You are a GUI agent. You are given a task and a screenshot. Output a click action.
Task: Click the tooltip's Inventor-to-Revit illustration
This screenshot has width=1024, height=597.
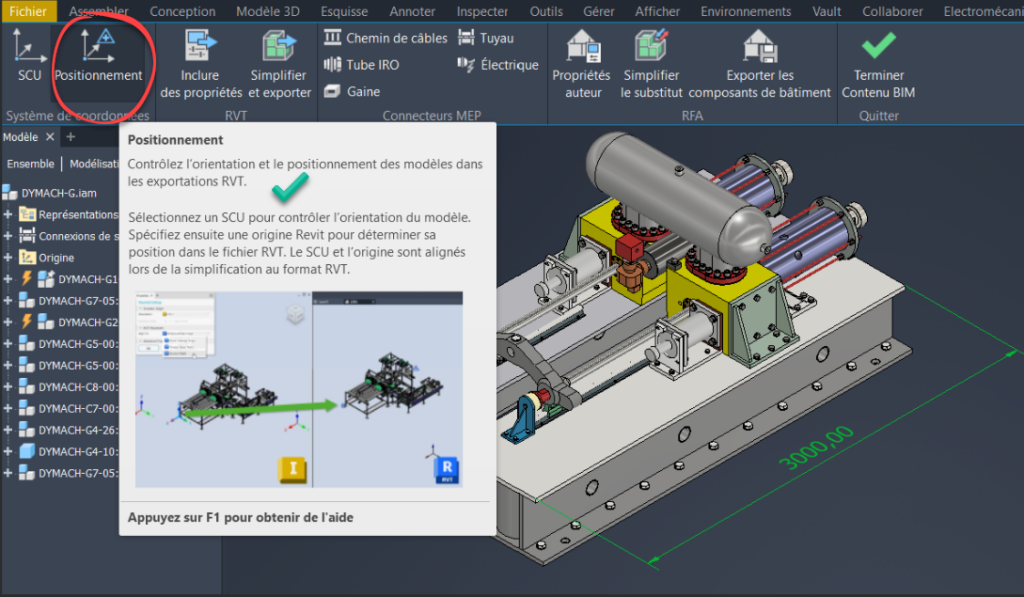(x=299, y=389)
